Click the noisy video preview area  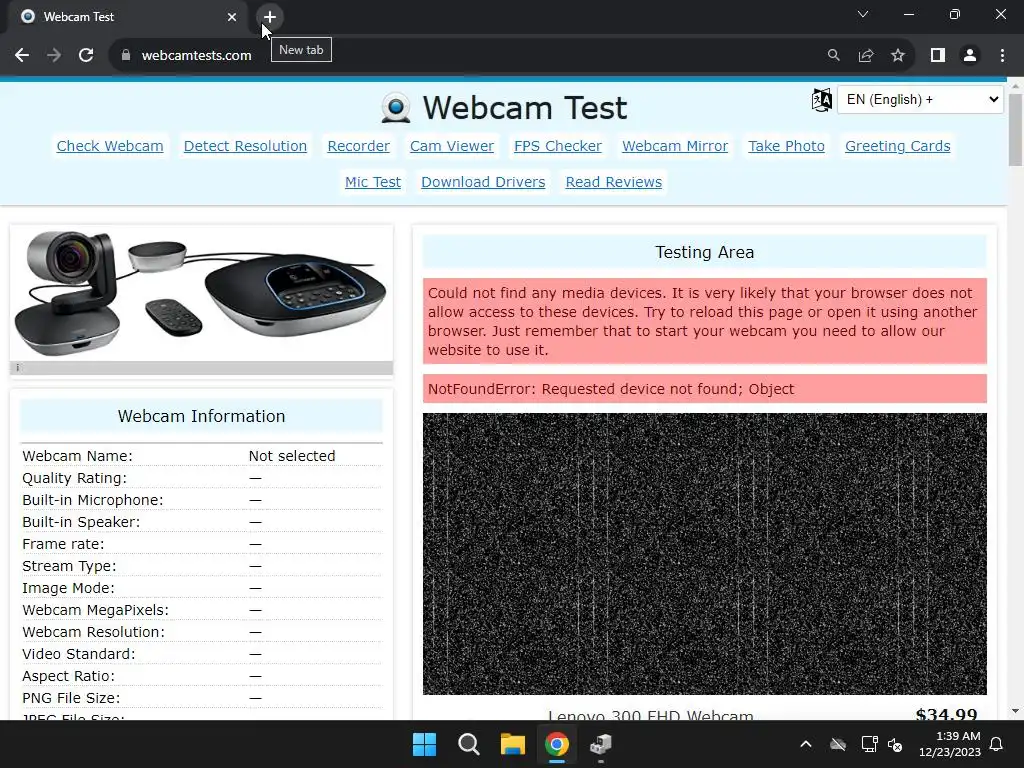tap(705, 554)
